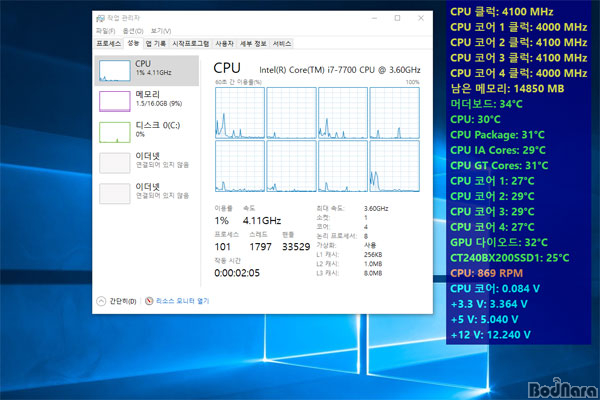This screenshot has width=600, height=400.
Task: Go to the 앱 기록 tab
Action: 156,44
